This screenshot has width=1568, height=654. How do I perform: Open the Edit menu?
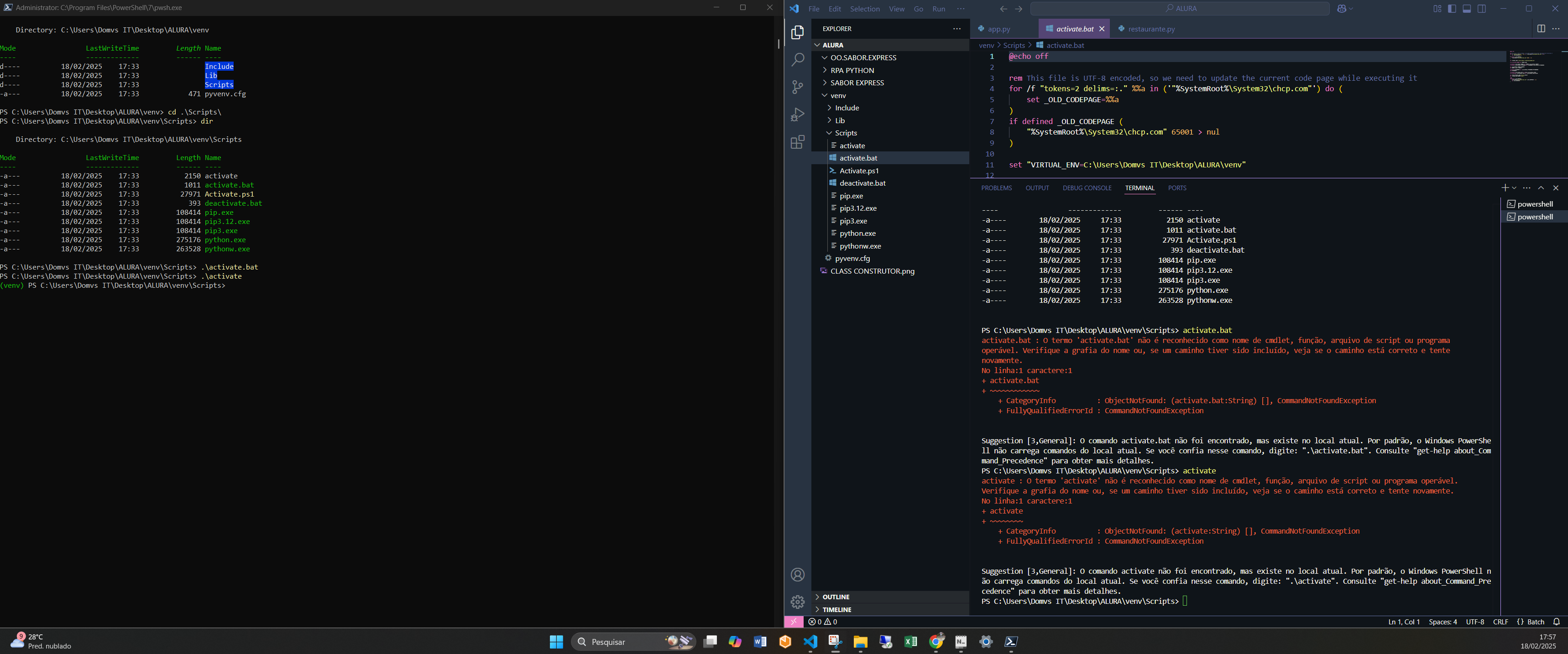click(835, 9)
